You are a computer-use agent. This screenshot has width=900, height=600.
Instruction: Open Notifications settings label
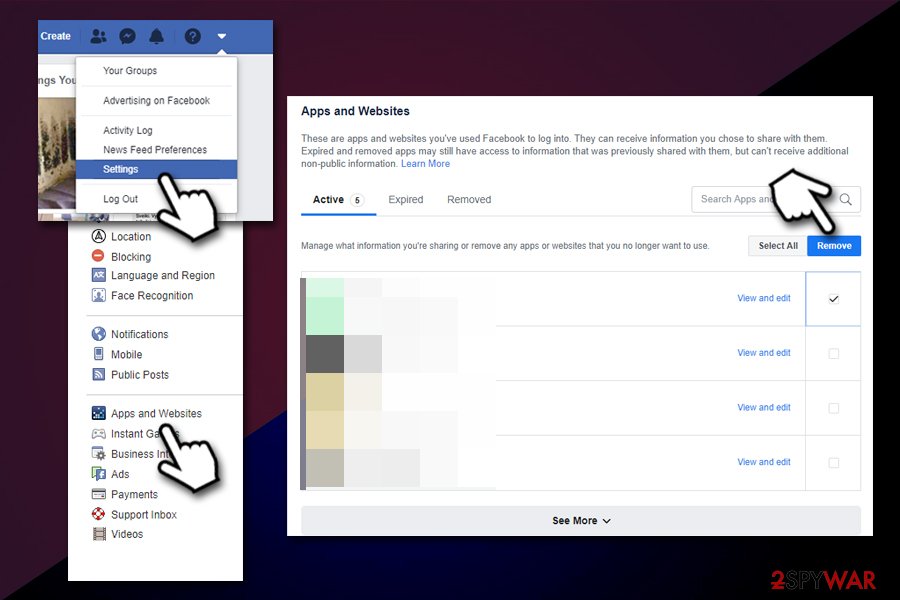point(139,334)
